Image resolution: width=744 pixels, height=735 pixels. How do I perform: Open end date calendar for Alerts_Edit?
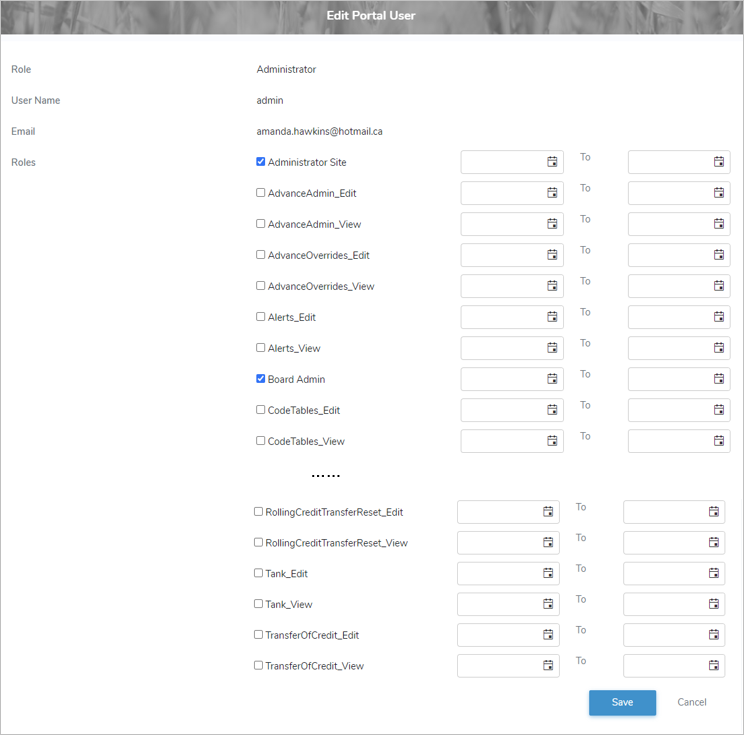[719, 317]
